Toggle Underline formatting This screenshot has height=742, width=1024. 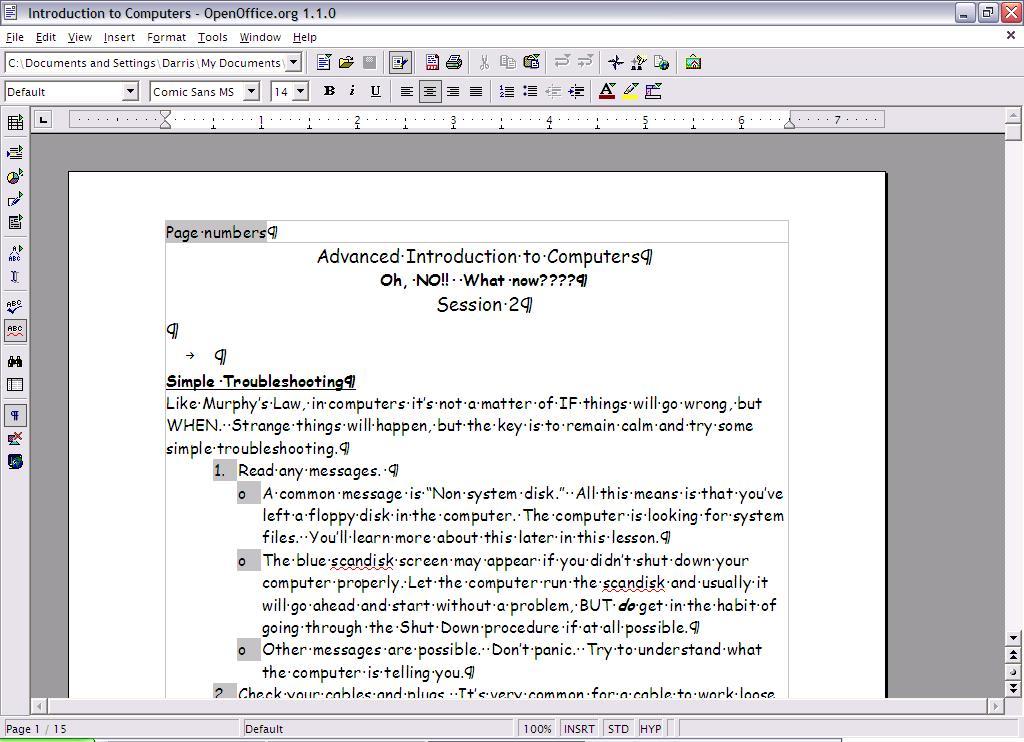tap(375, 91)
